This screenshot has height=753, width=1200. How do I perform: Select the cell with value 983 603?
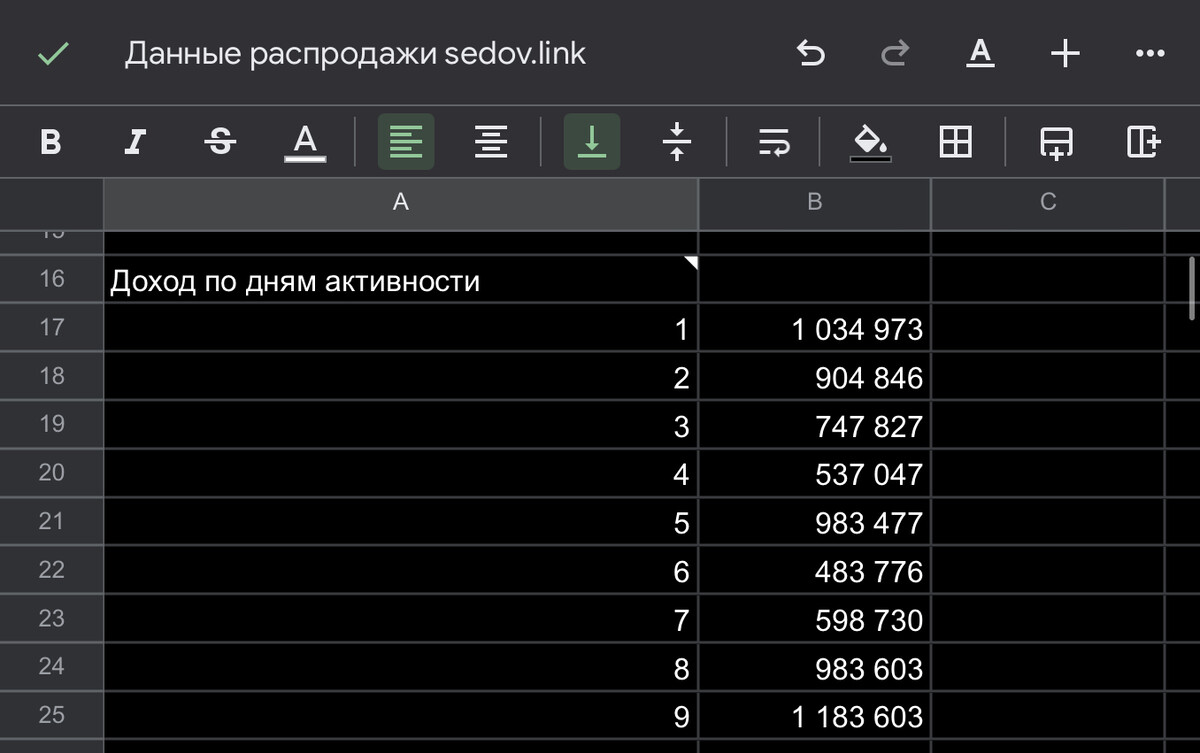[x=814, y=668]
